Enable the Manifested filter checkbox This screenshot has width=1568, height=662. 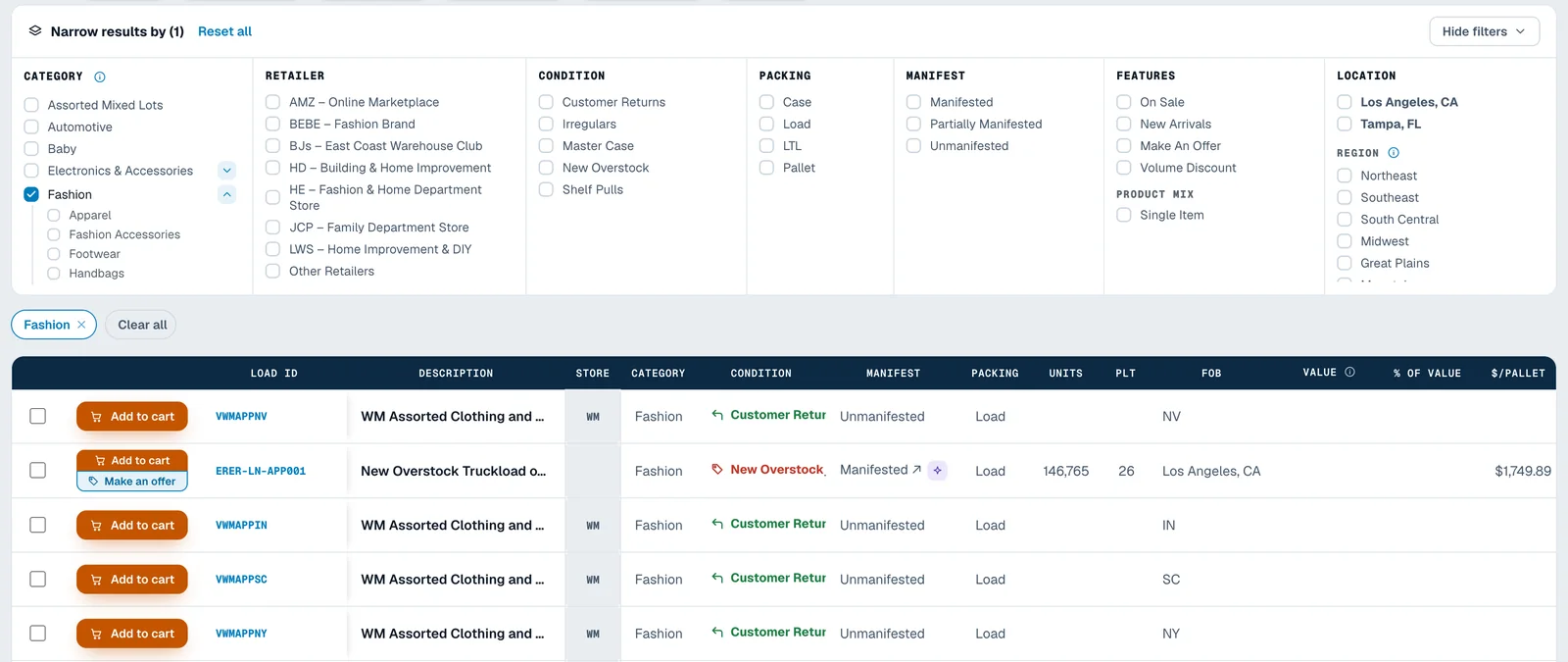pos(913,102)
